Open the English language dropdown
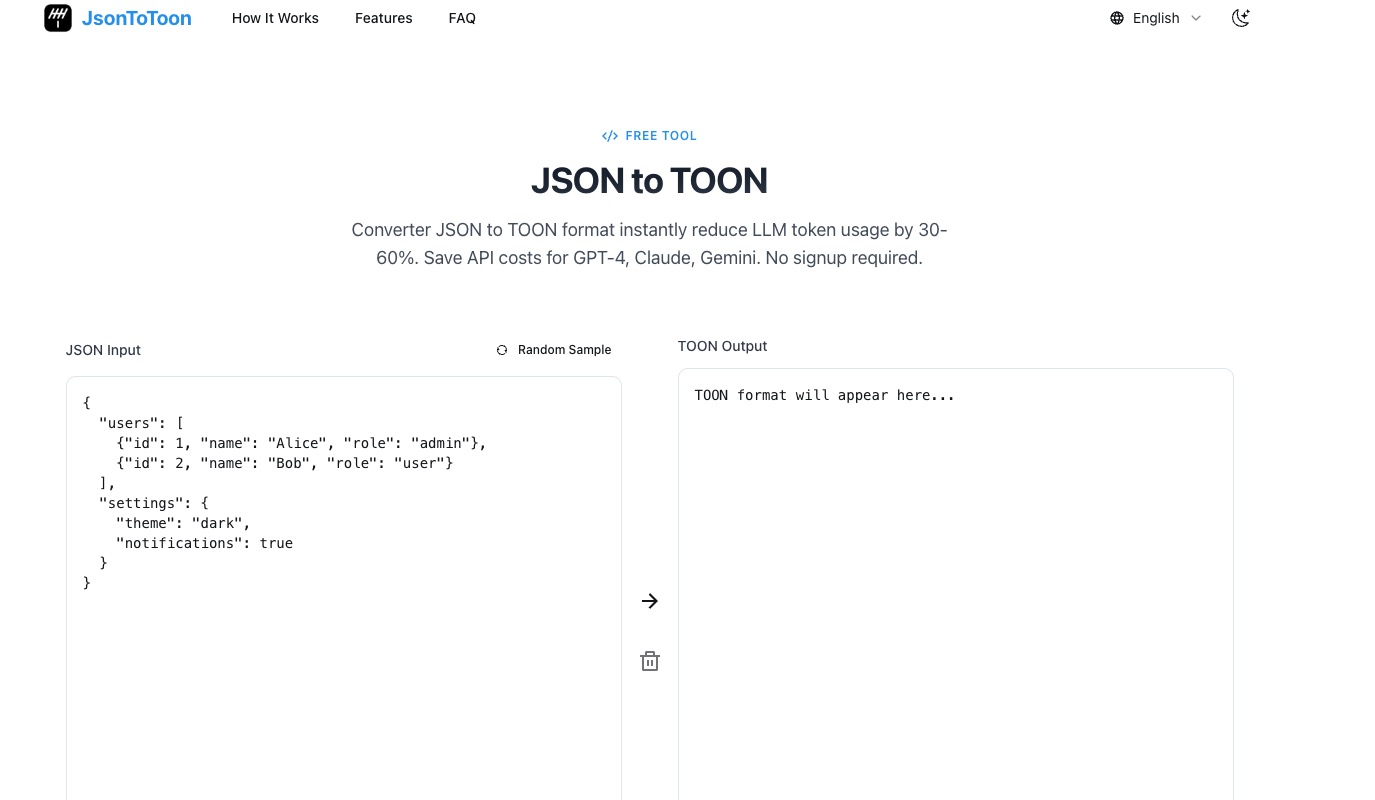The height and width of the screenshot is (800, 1375). coord(1156,18)
